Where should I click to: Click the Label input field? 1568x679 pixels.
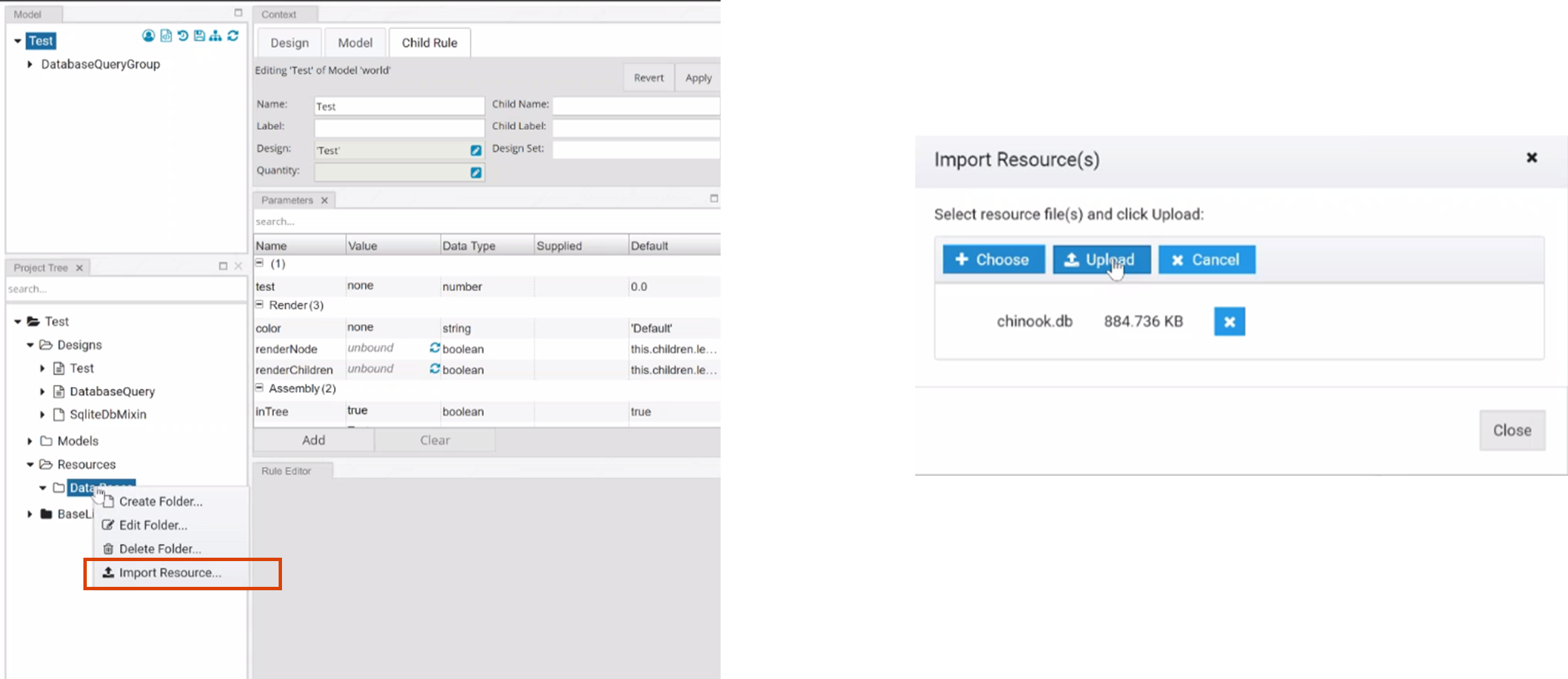(x=399, y=127)
